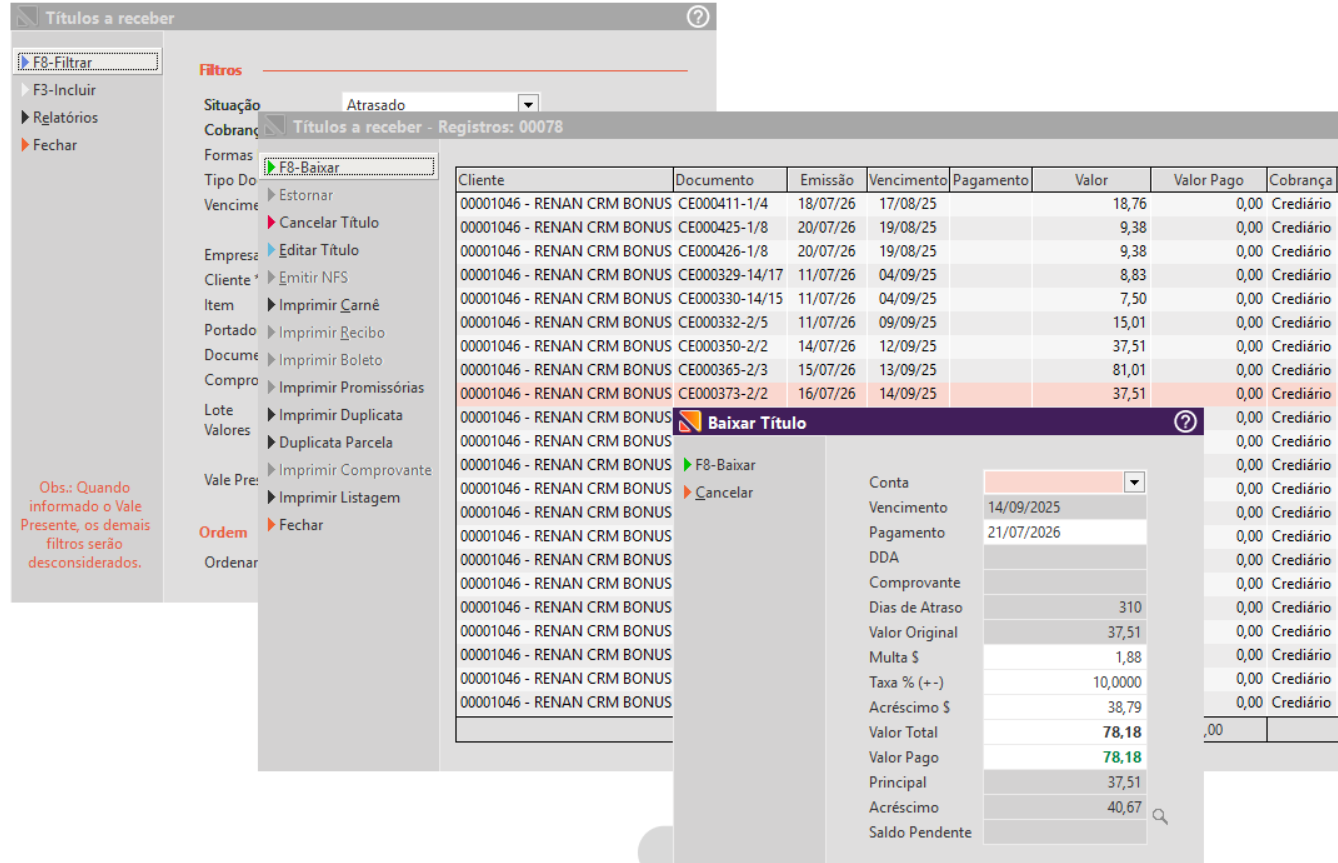Click Fechar in the back filter window
Image resolution: width=1338 pixels, height=863 pixels.
pos(54,145)
